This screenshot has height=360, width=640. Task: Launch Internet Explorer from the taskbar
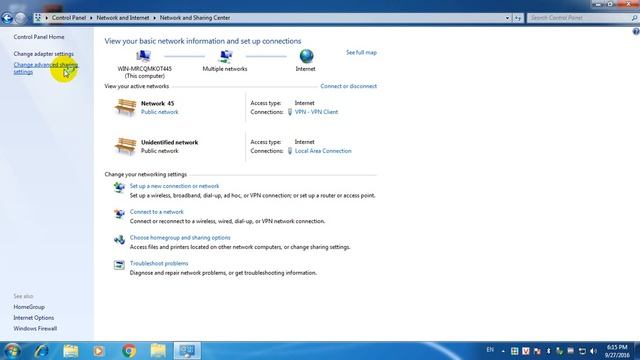click(41, 351)
